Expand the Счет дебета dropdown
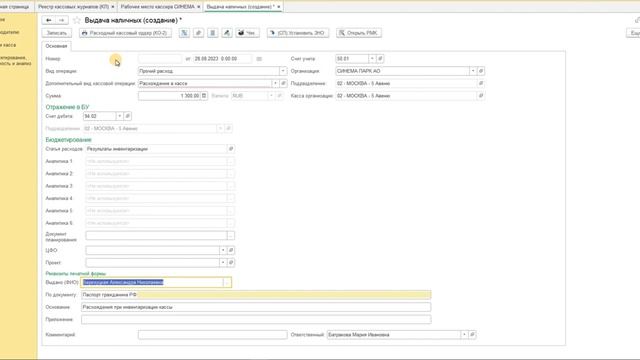Screen dimensions: 640x360 coord(120,116)
